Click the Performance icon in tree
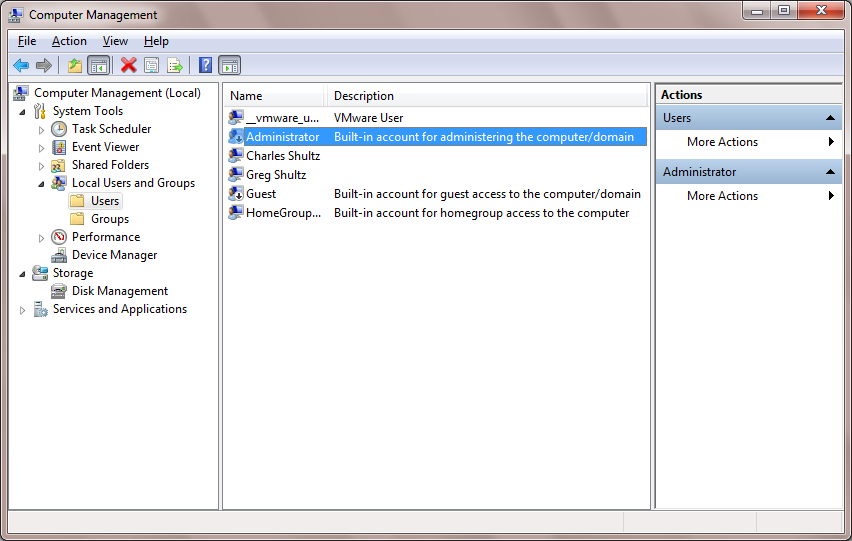The width and height of the screenshot is (852, 541). click(59, 237)
